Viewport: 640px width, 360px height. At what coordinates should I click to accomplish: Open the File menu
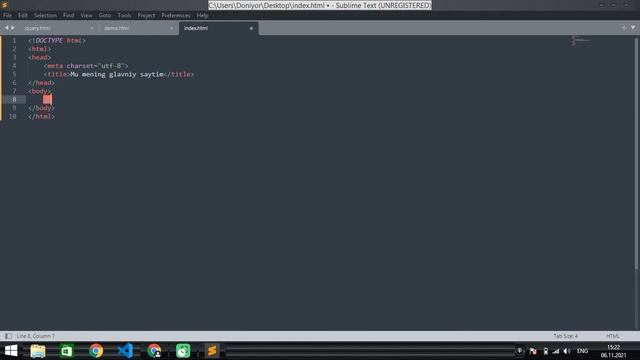click(7, 16)
